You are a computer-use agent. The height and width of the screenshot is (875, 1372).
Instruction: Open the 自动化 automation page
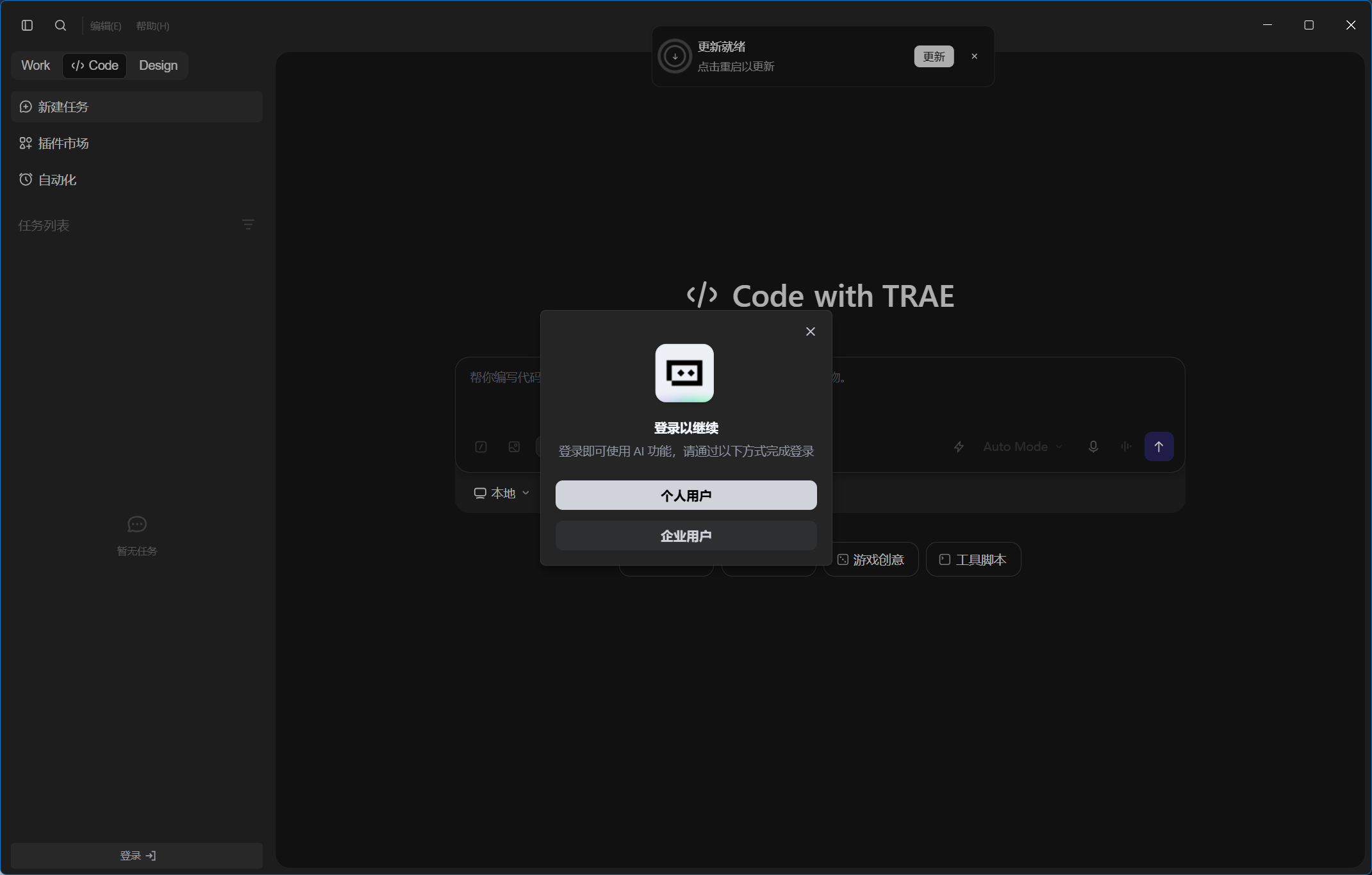[137, 179]
